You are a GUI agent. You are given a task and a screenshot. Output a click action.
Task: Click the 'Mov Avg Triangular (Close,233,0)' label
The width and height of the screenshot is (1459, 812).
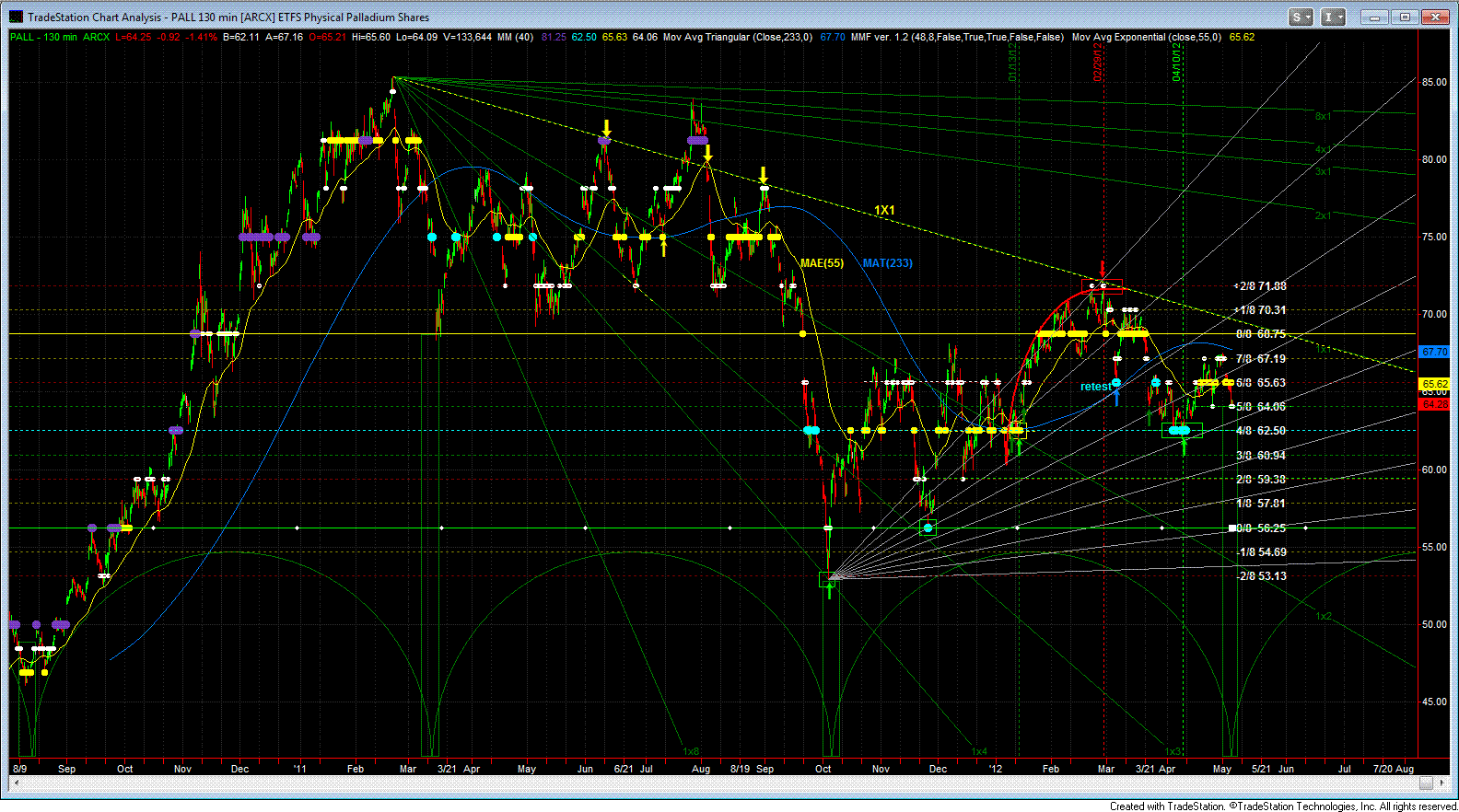pyautogui.click(x=737, y=37)
